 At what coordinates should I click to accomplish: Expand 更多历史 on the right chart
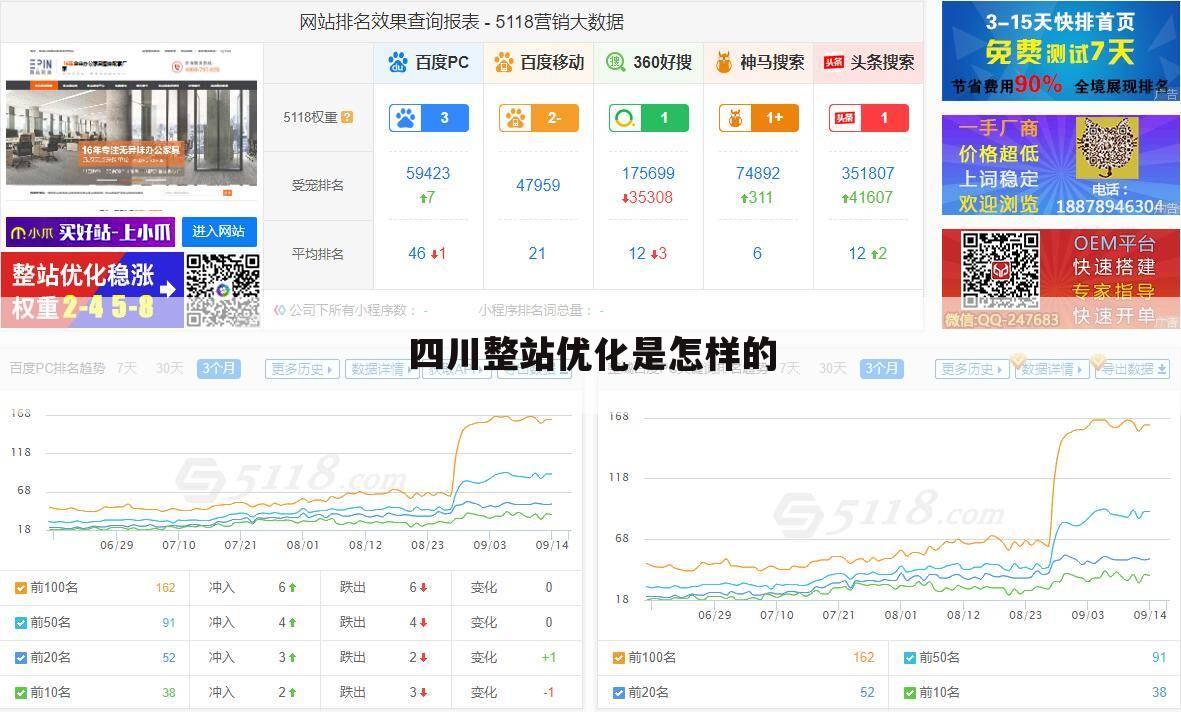click(972, 369)
